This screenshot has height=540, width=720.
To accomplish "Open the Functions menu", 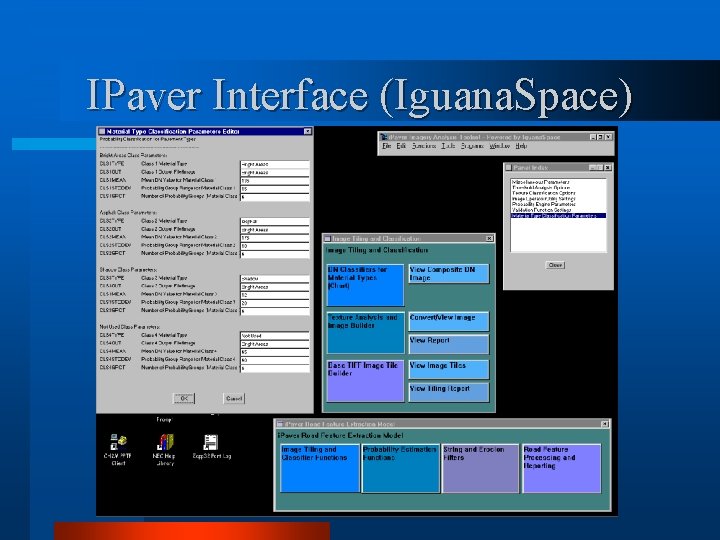I will tap(424, 146).
